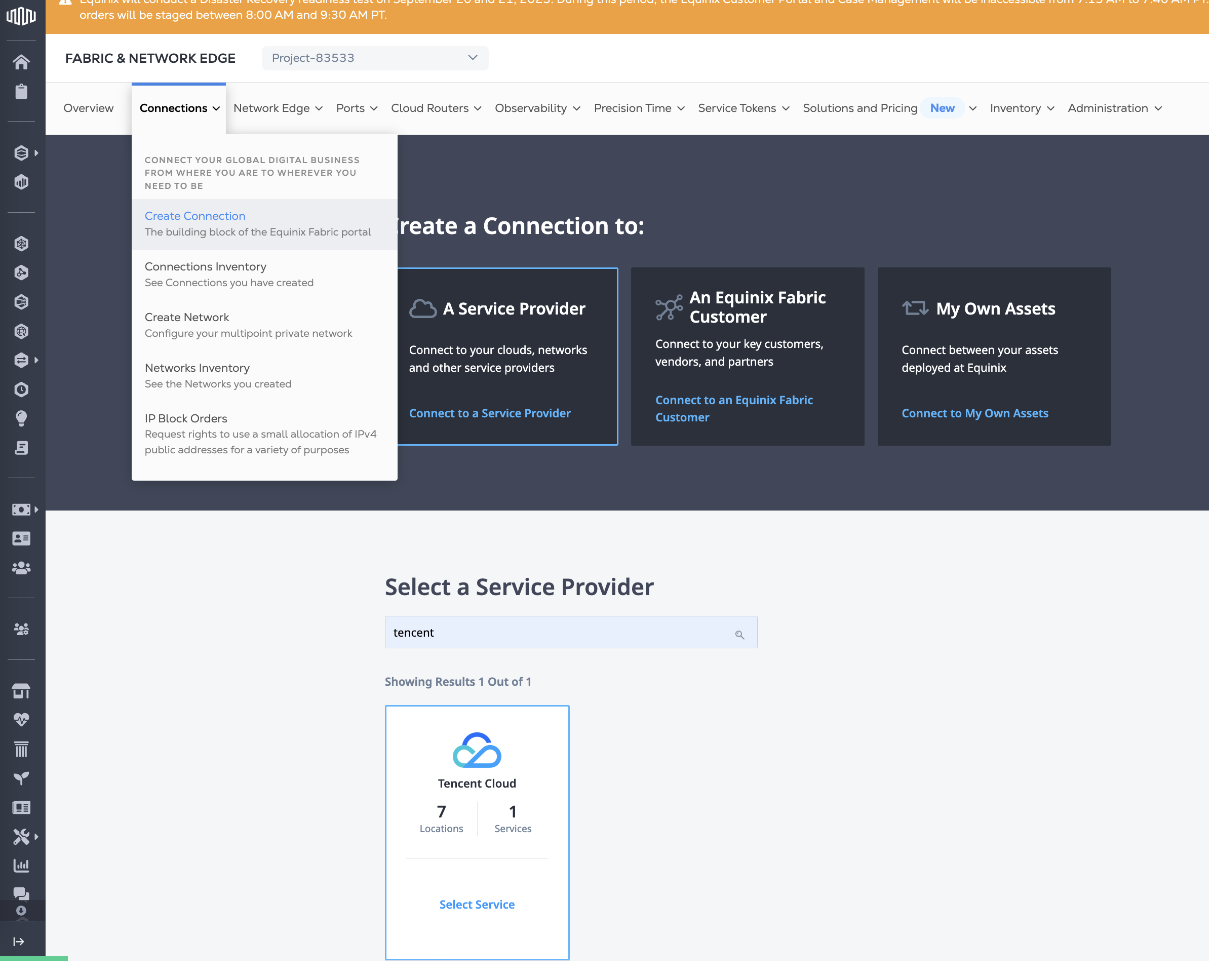The image size is (1209, 961).
Task: Expand the Administration menu
Action: tap(1115, 108)
